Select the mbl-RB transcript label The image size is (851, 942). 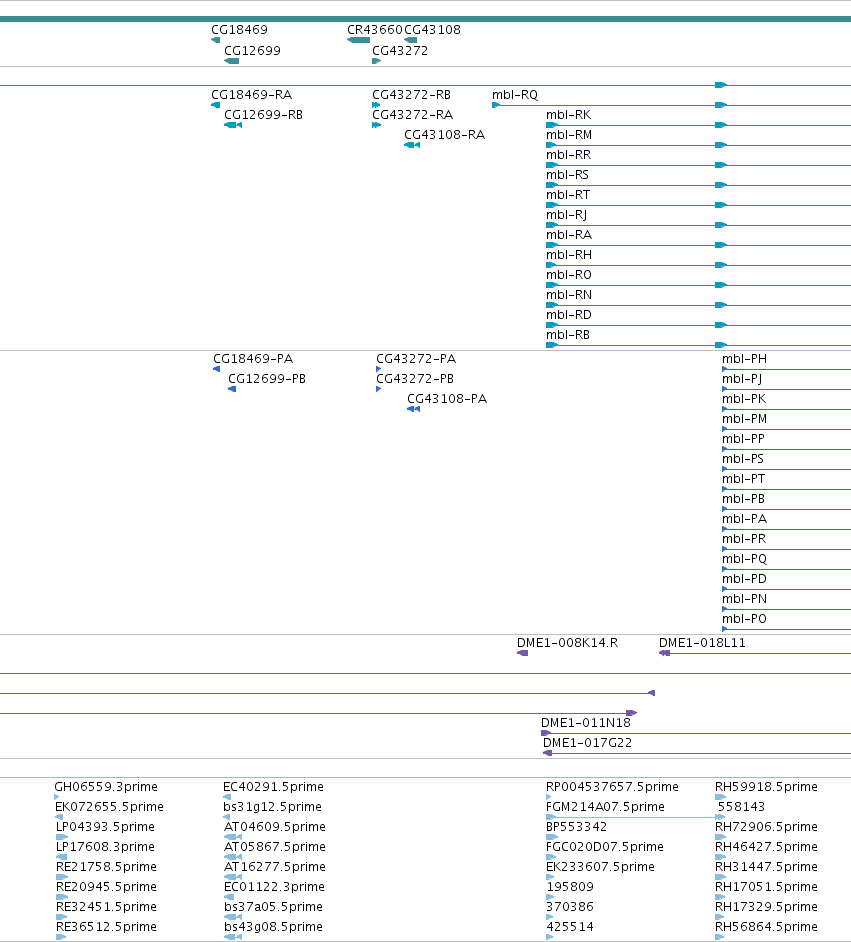point(568,335)
